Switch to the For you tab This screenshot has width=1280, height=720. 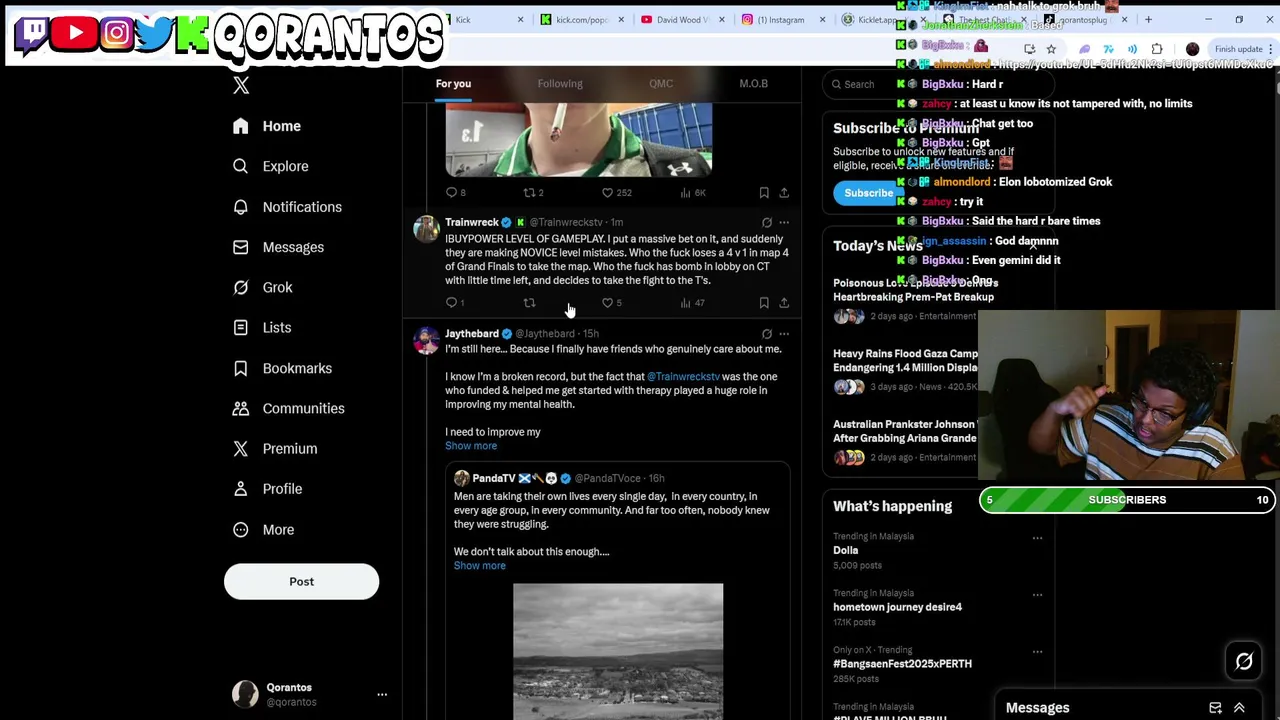[x=453, y=84]
